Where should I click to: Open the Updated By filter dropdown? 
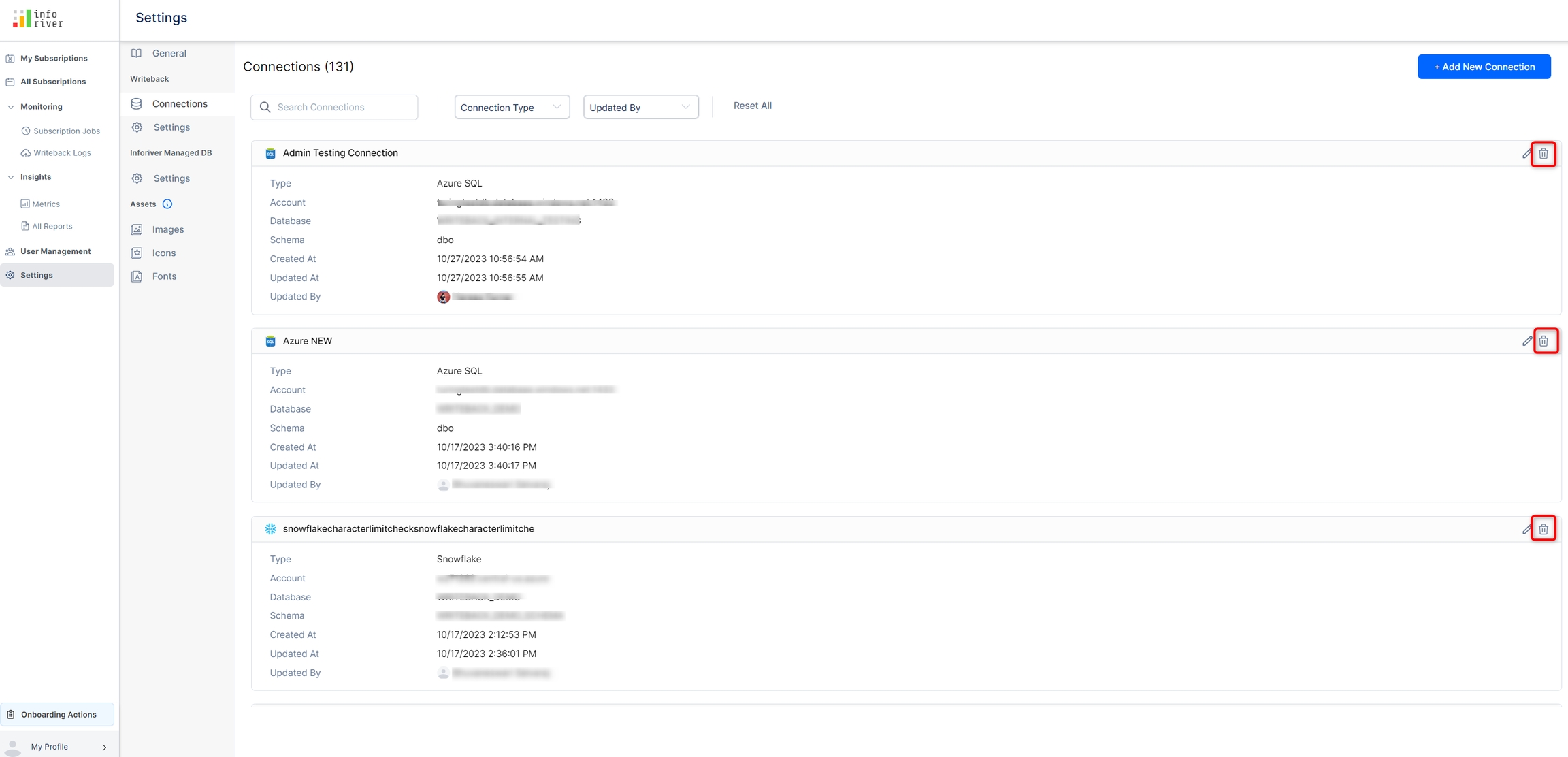click(640, 108)
